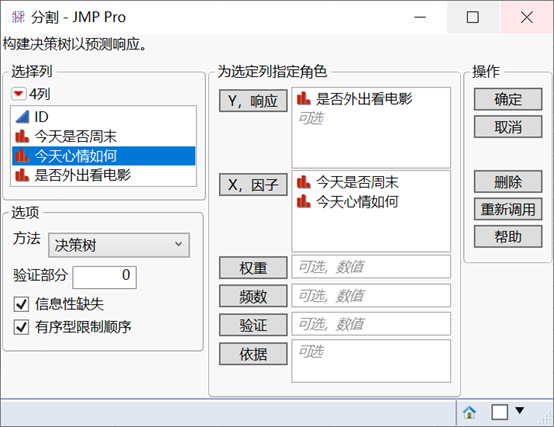Click the 取消 button
554x427 pixels.
coord(508,127)
